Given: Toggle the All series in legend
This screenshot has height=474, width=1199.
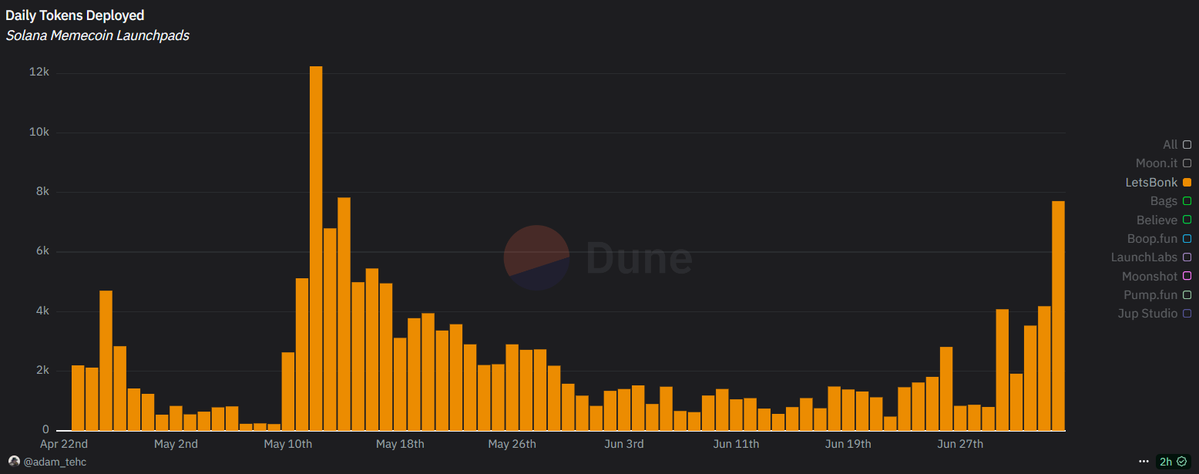Looking at the screenshot, I should click(1176, 144).
